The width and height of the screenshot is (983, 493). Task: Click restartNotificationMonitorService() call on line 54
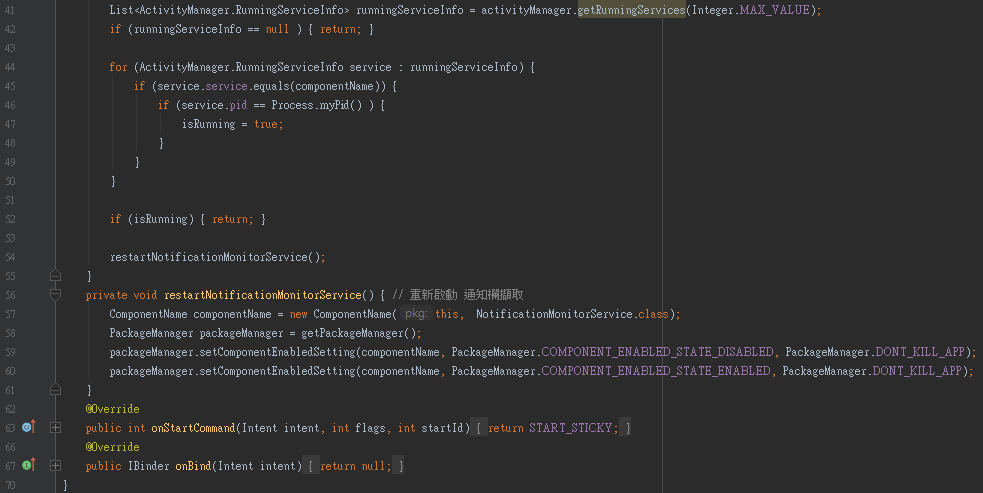pos(217,257)
